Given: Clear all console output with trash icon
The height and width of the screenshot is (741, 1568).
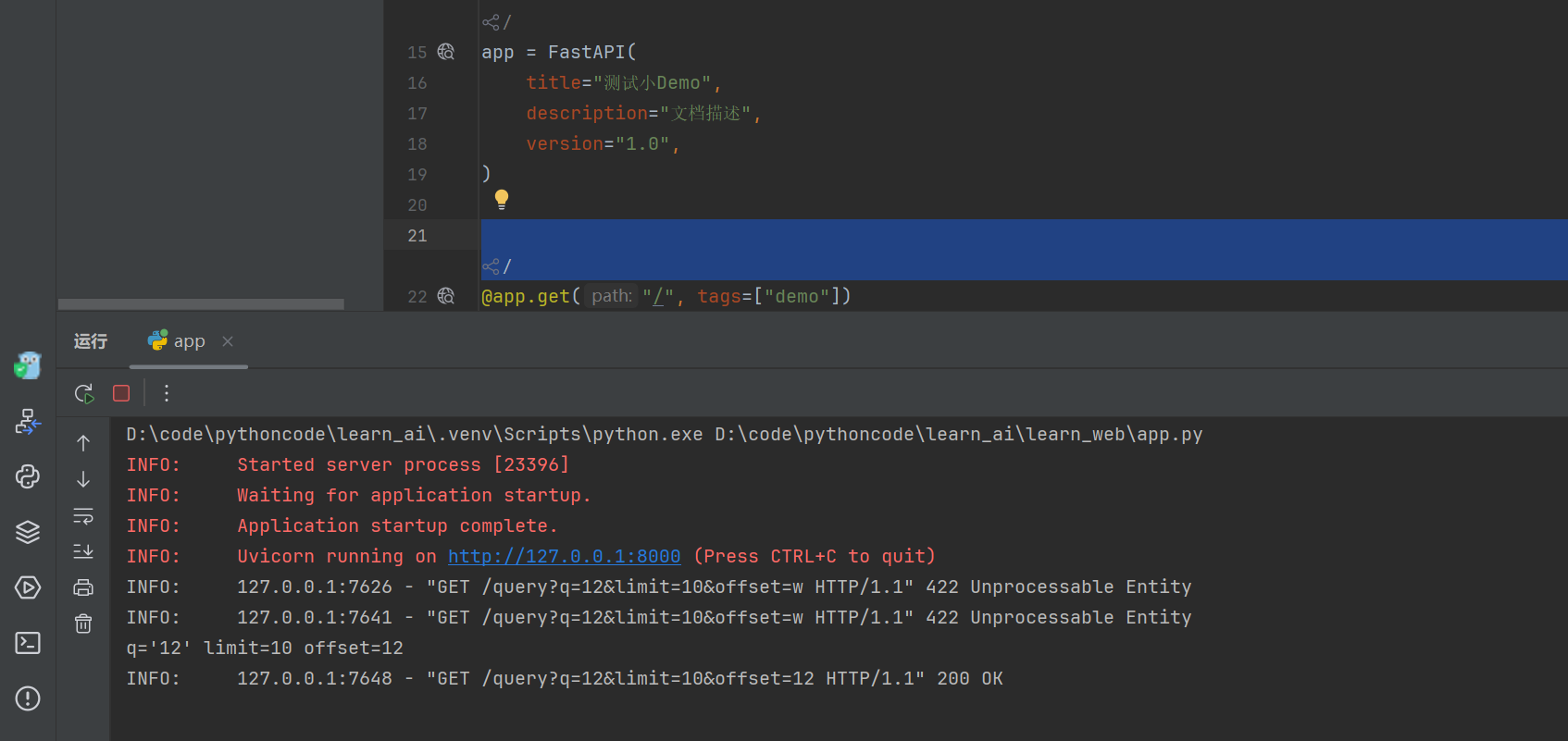Looking at the screenshot, I should point(83,624).
